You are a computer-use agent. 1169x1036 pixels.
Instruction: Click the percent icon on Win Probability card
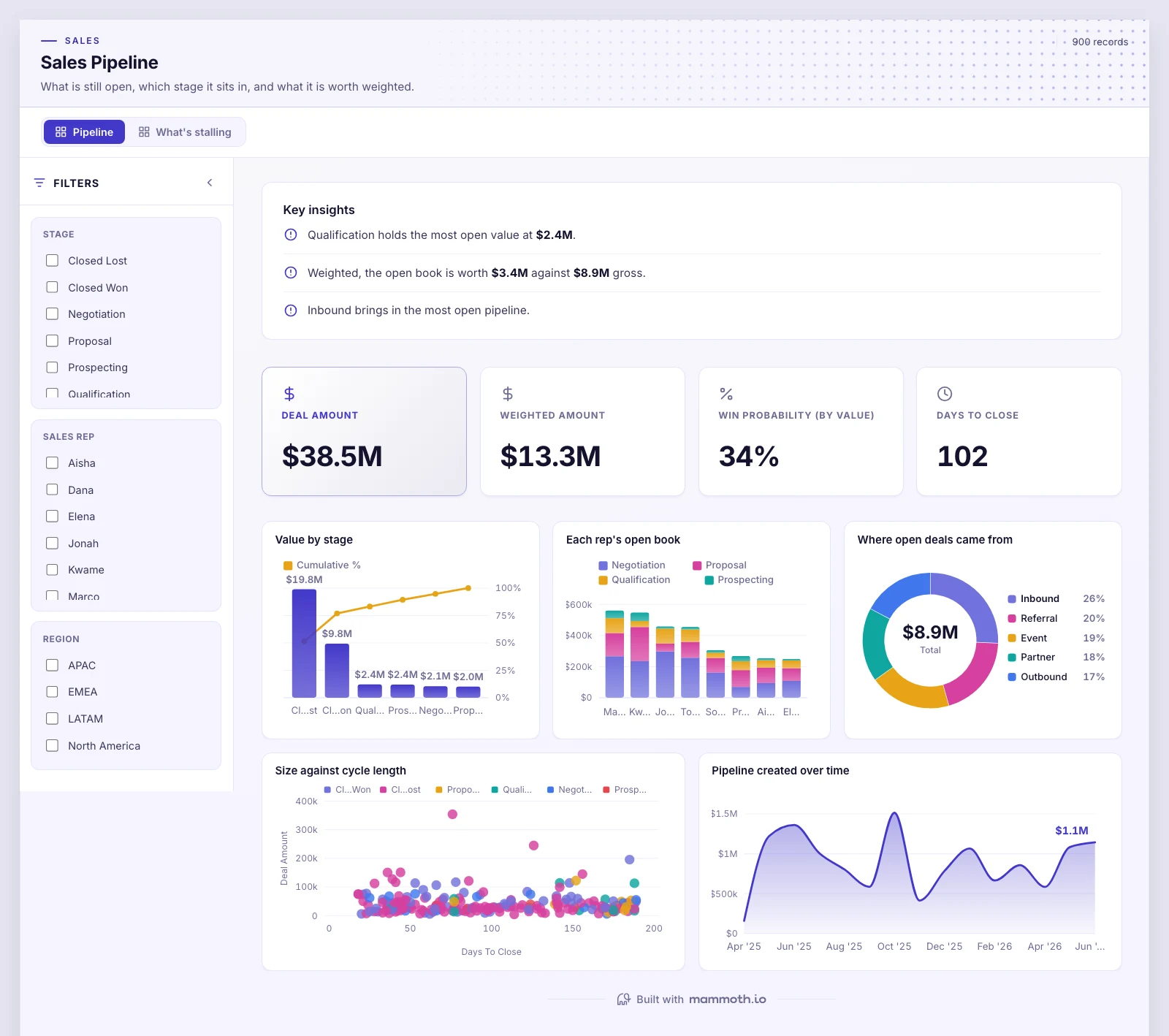point(726,394)
